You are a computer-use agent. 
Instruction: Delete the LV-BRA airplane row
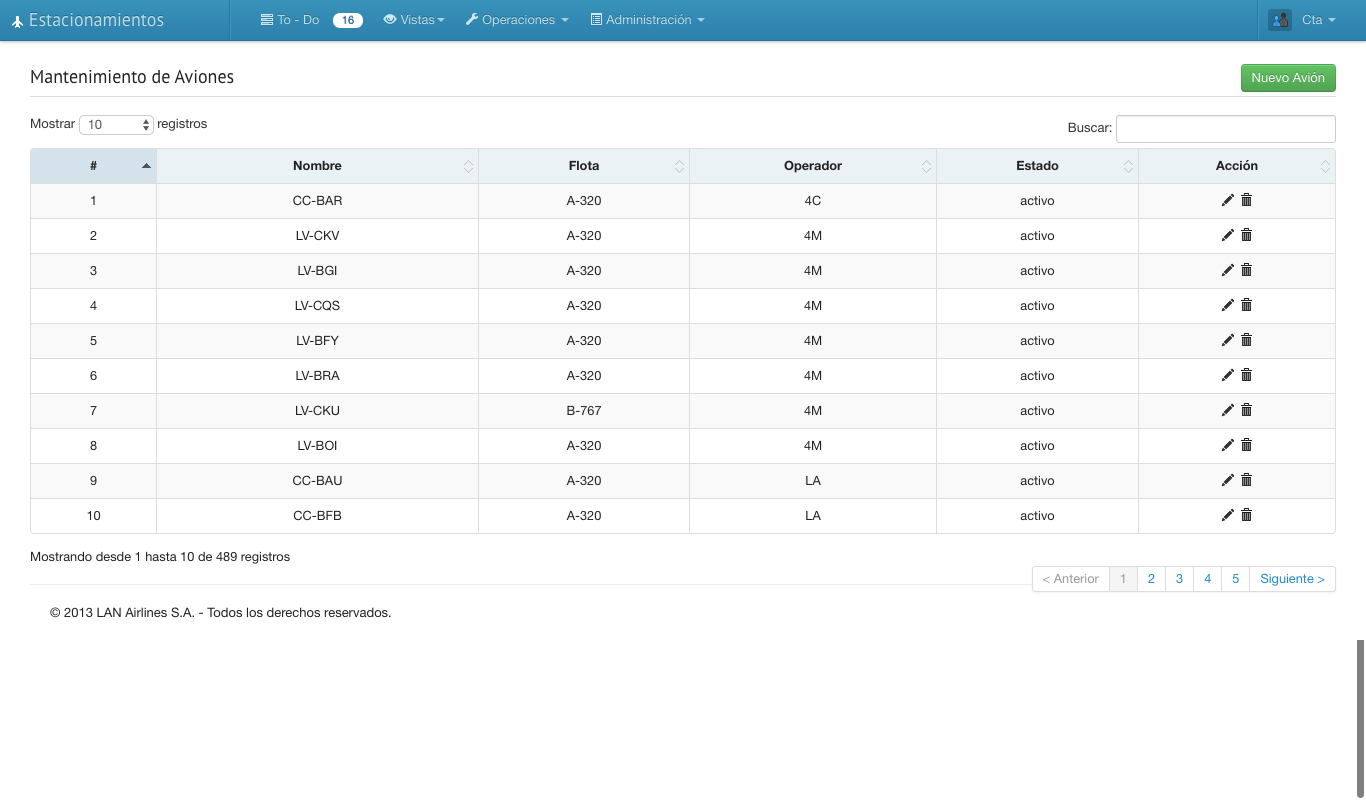pos(1246,375)
